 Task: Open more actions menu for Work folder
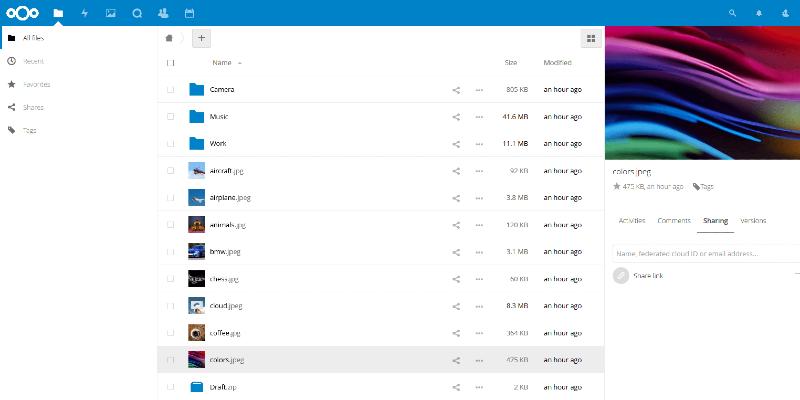[x=479, y=144]
